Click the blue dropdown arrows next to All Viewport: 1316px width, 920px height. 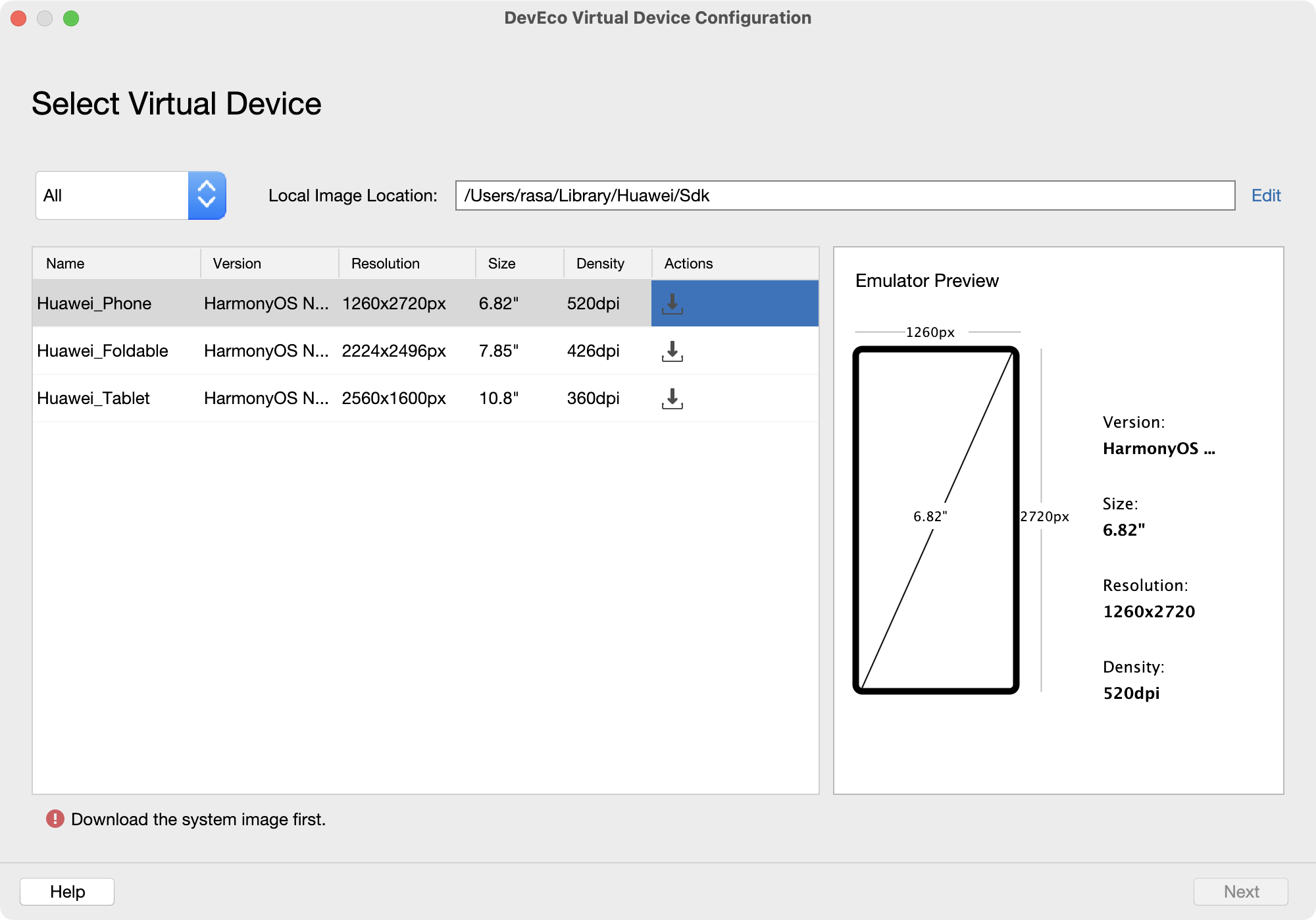click(207, 195)
